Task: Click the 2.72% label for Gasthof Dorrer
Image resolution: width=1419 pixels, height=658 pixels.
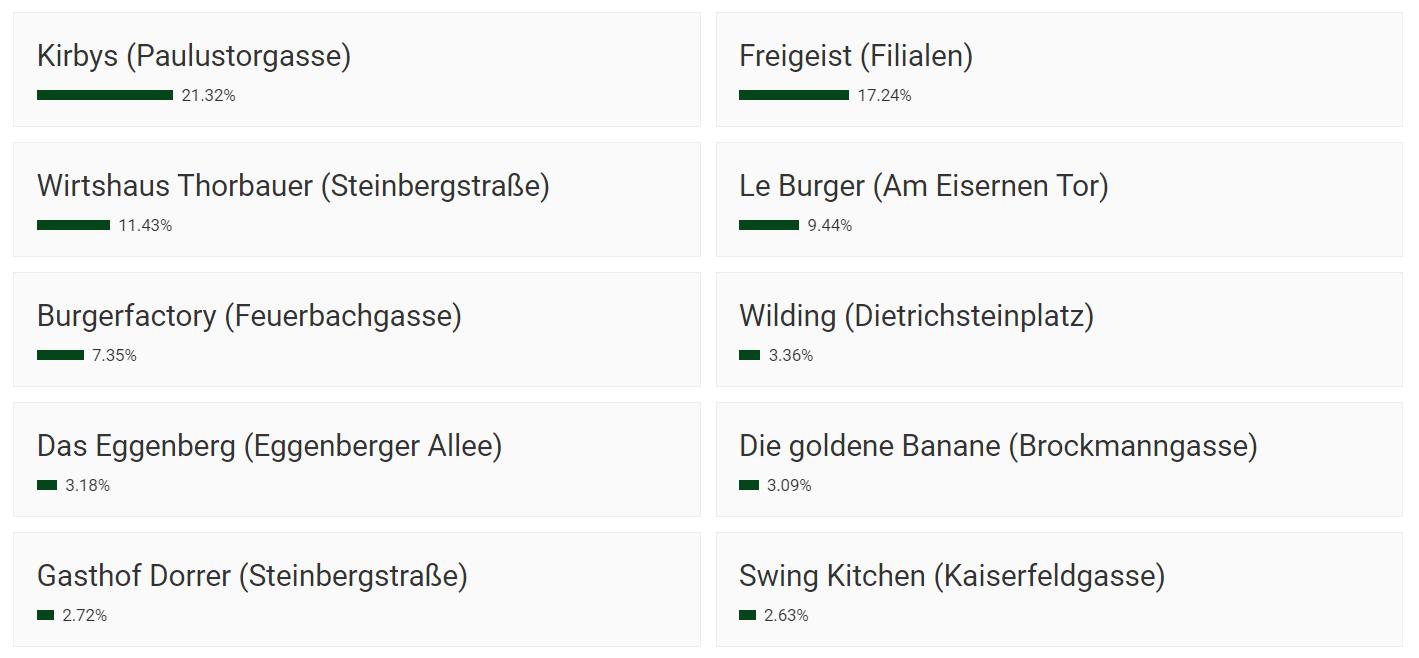Action: [85, 615]
